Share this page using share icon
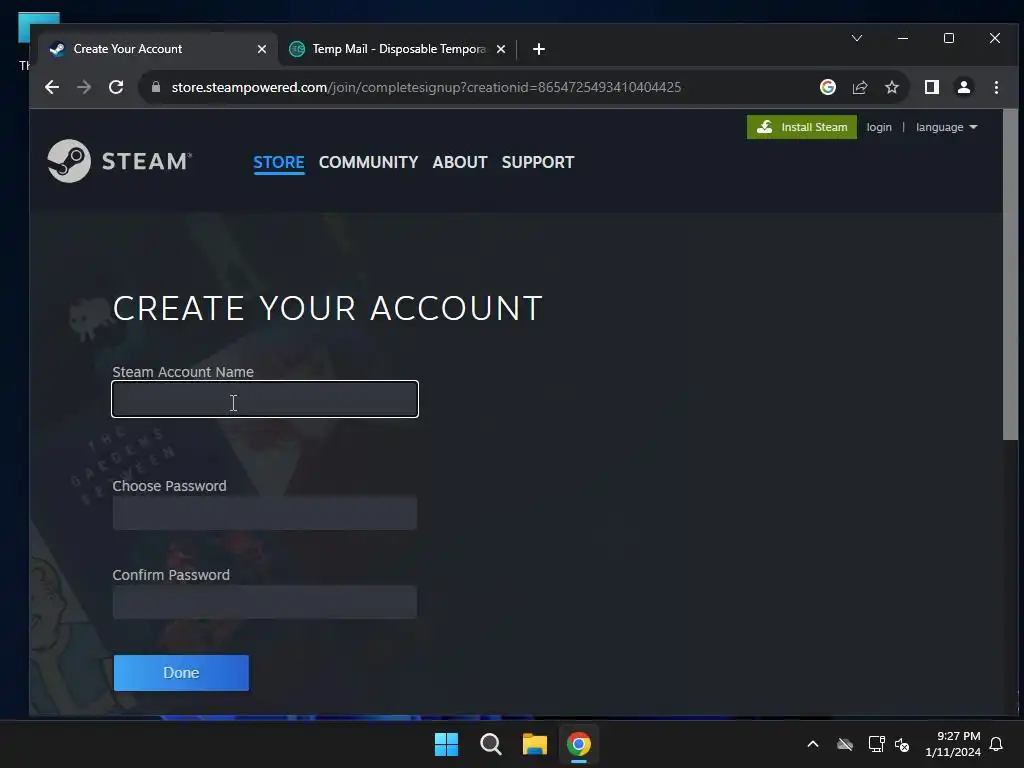Viewport: 1024px width, 768px height. 860,87
